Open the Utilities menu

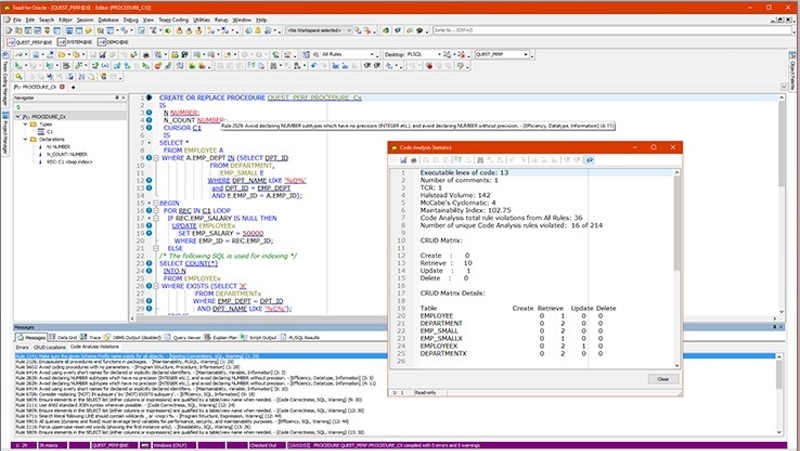click(x=202, y=20)
